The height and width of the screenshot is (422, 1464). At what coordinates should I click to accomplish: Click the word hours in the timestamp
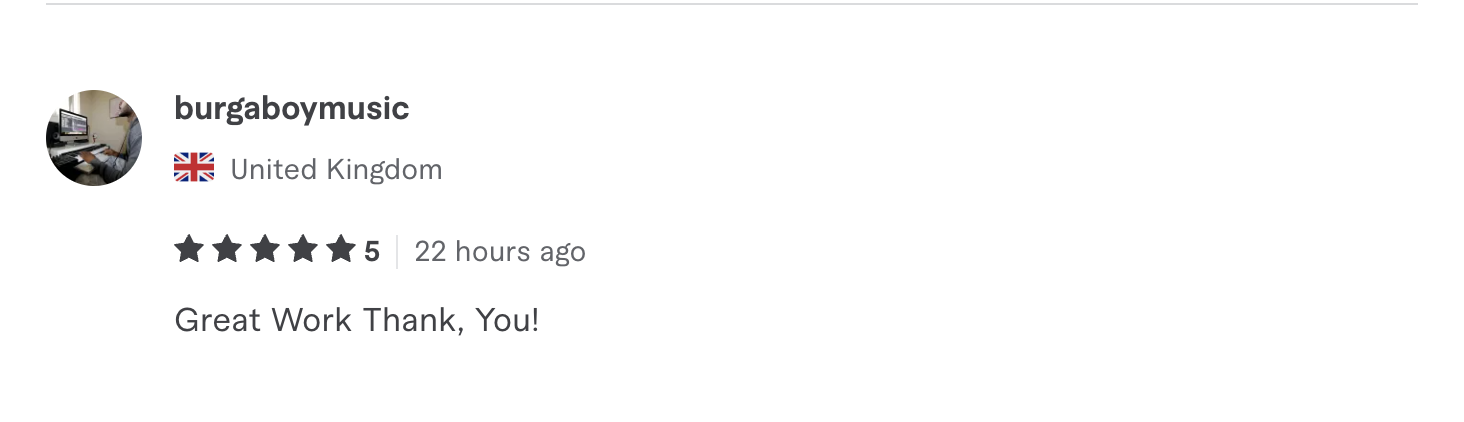(493, 251)
